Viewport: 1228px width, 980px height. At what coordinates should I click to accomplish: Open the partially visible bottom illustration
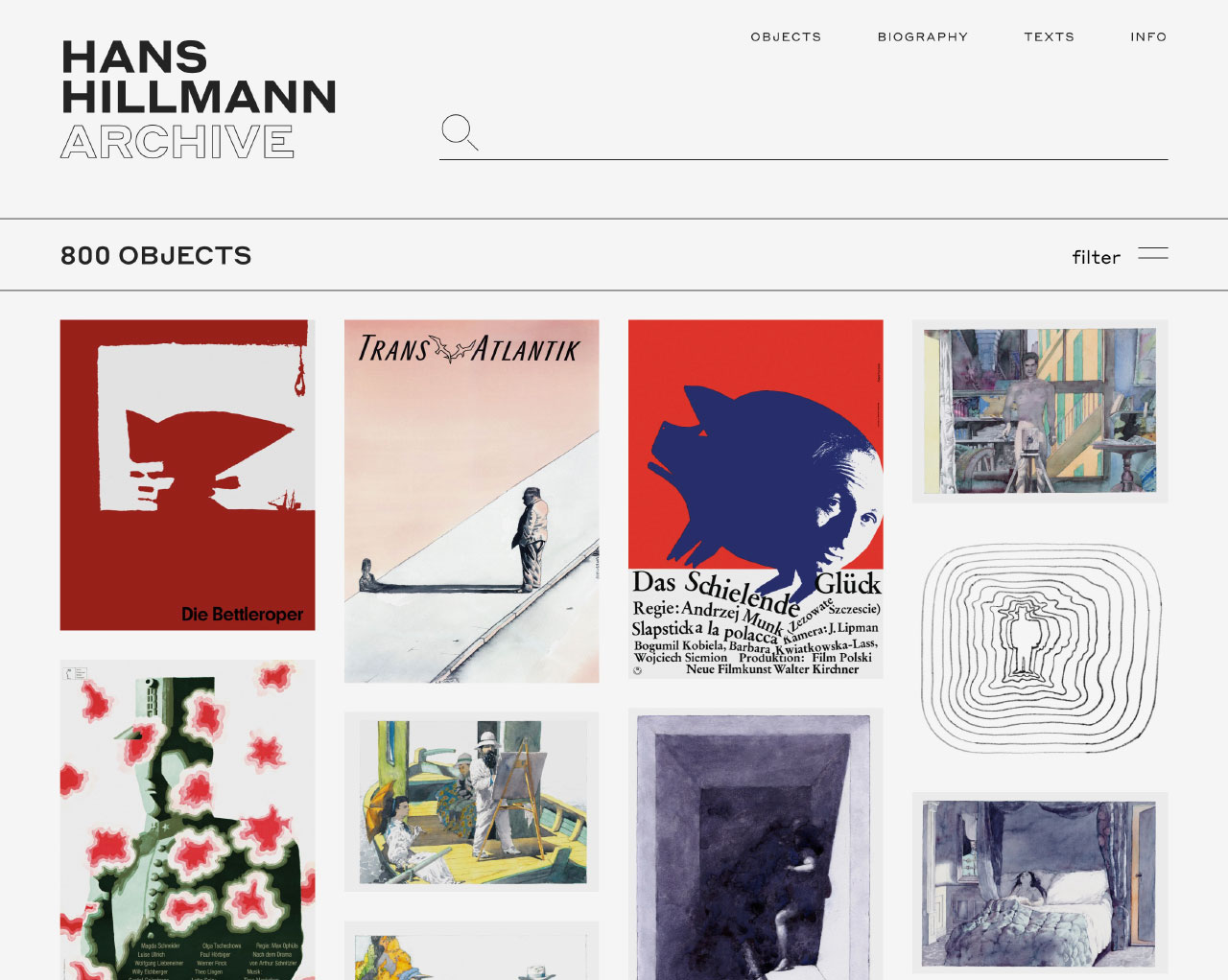coord(471,951)
